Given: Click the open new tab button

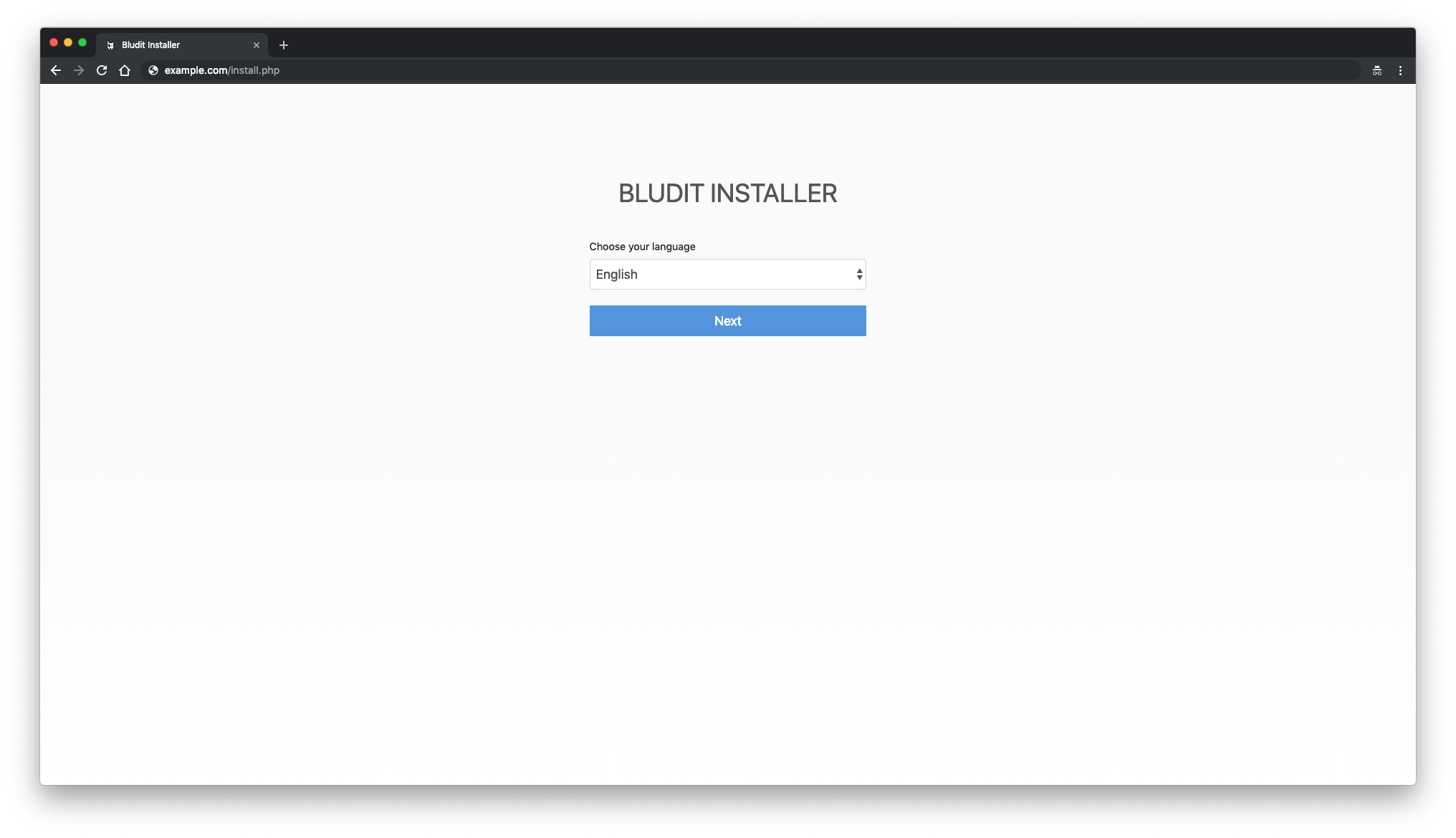Looking at the screenshot, I should click(x=283, y=44).
